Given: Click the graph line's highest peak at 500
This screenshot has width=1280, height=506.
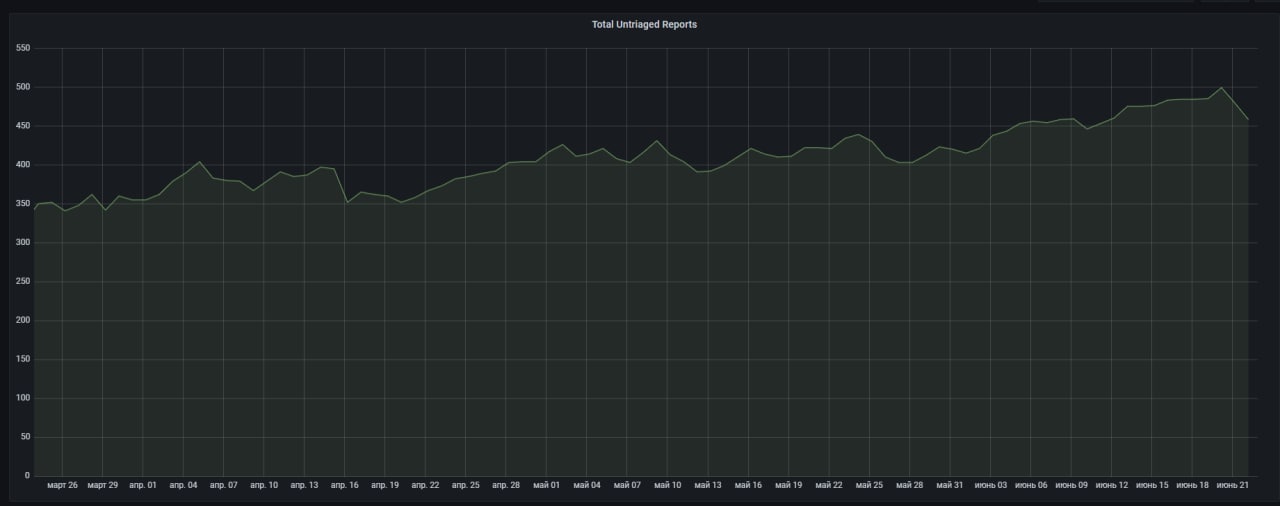Looking at the screenshot, I should 1221,87.
